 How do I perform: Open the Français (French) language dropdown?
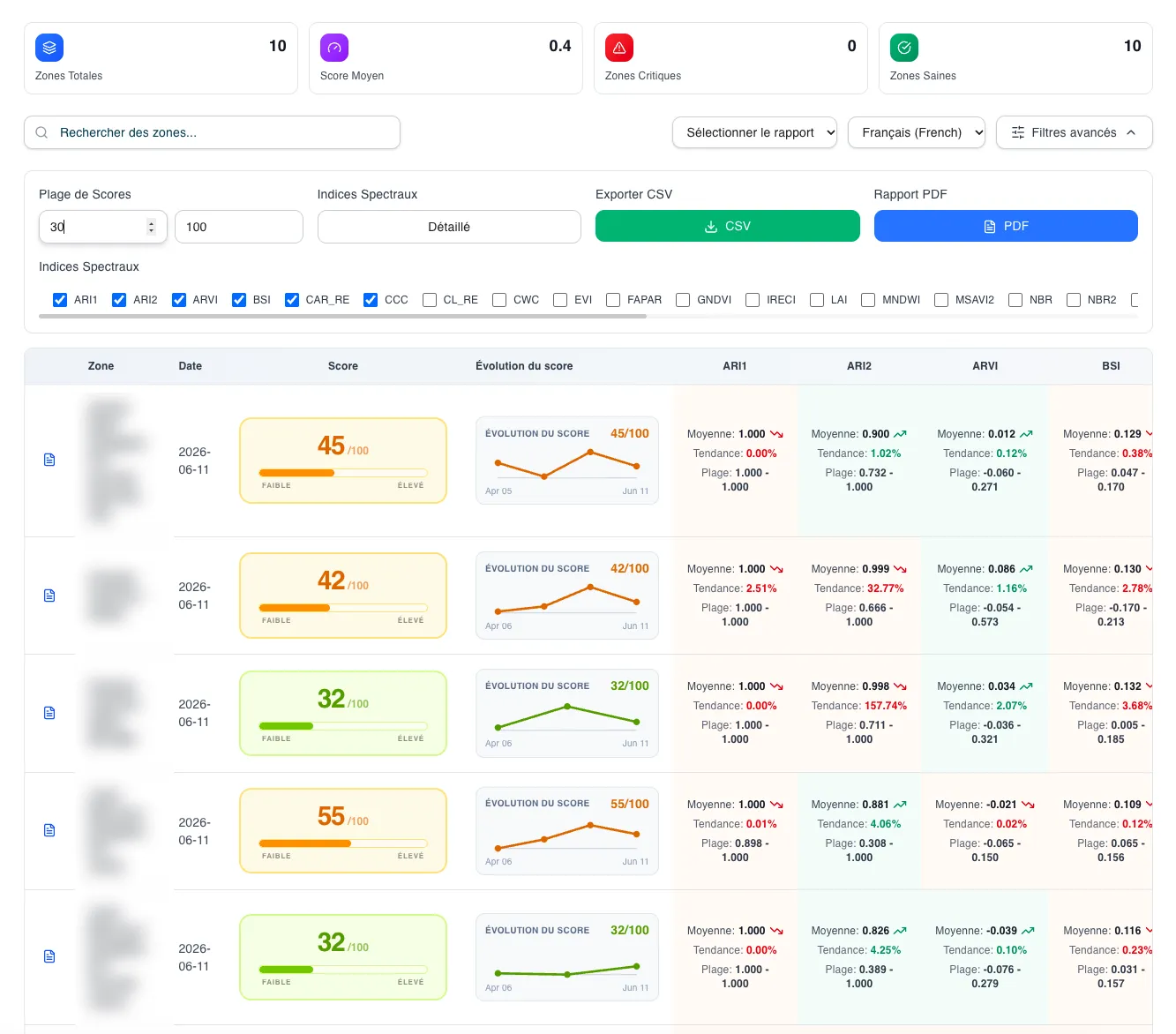[x=917, y=132]
